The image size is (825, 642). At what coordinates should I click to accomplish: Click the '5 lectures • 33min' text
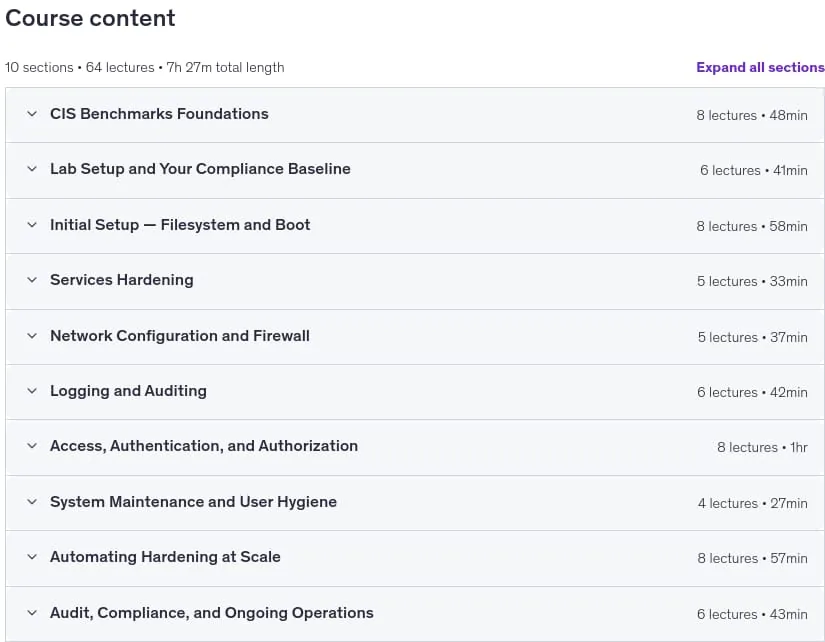tap(752, 282)
